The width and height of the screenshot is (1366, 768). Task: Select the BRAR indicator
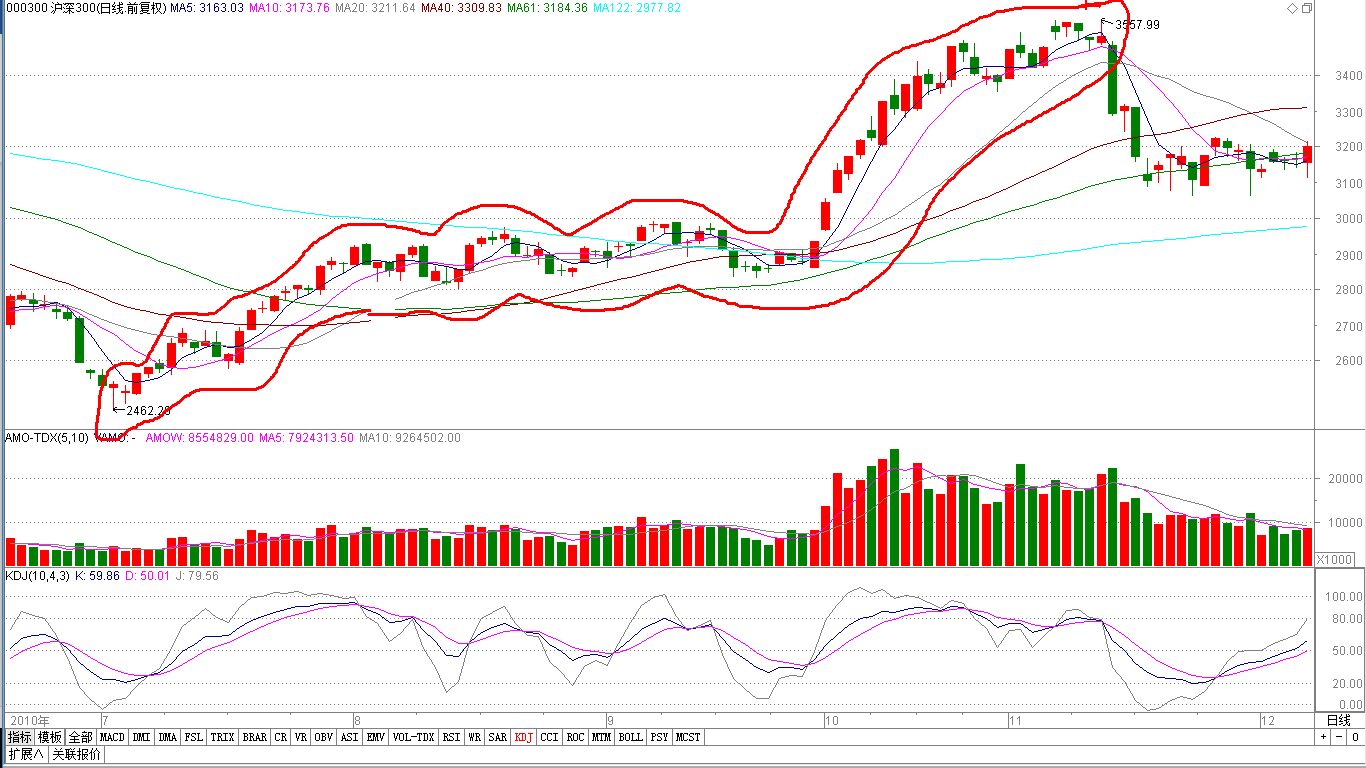click(x=255, y=737)
